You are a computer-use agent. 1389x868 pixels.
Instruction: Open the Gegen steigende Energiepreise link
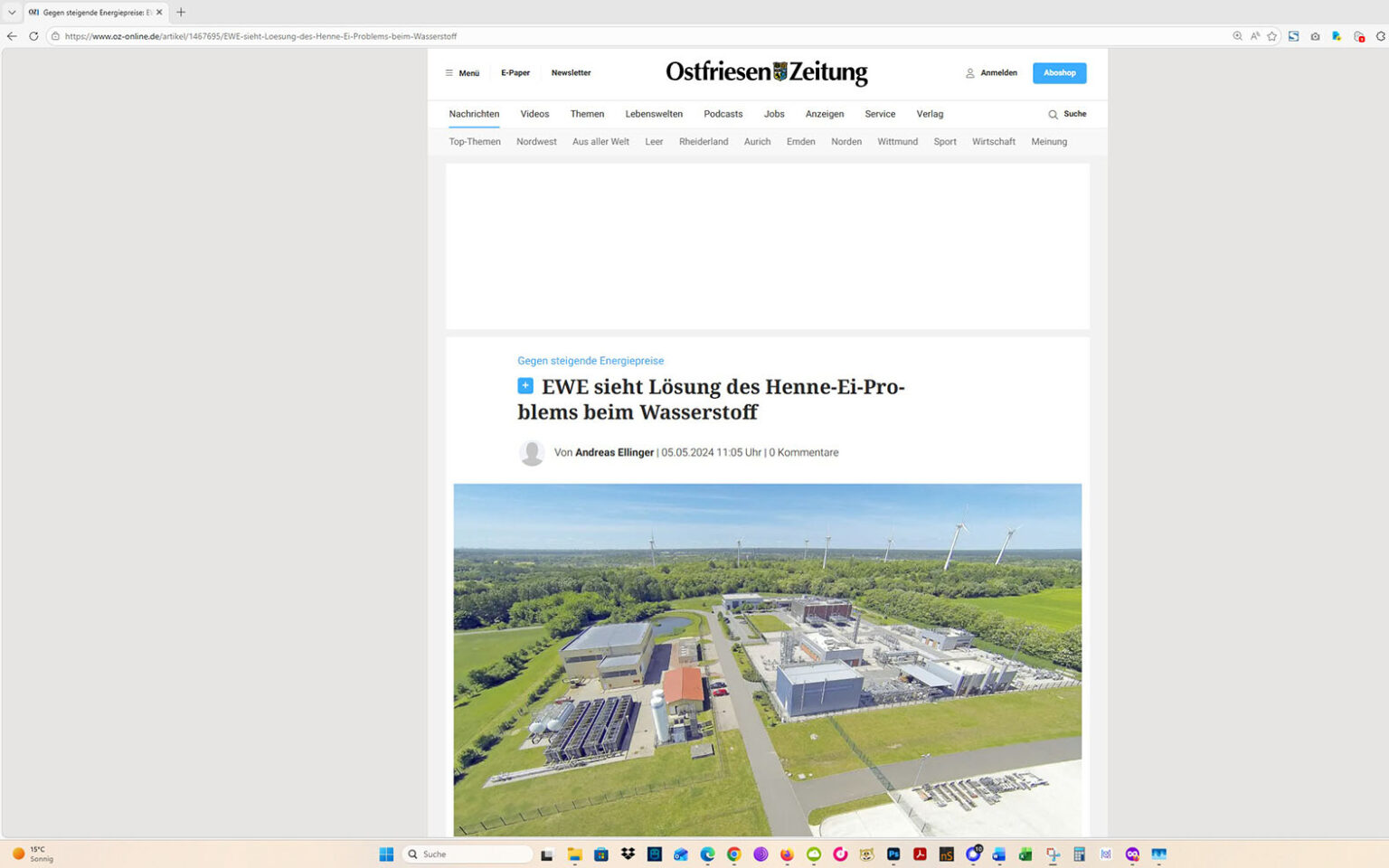tap(590, 361)
